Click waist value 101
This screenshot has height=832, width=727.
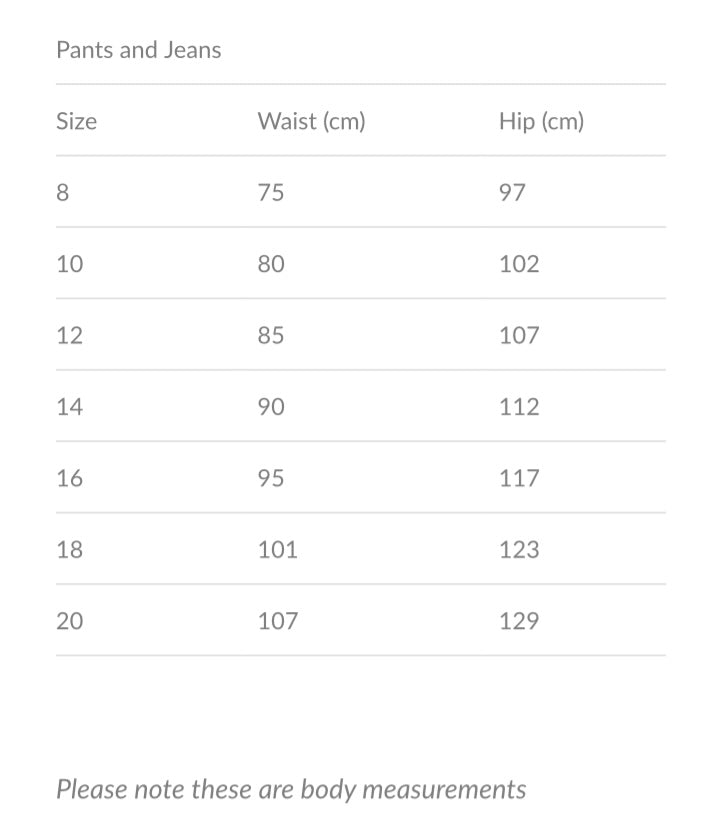(x=277, y=549)
